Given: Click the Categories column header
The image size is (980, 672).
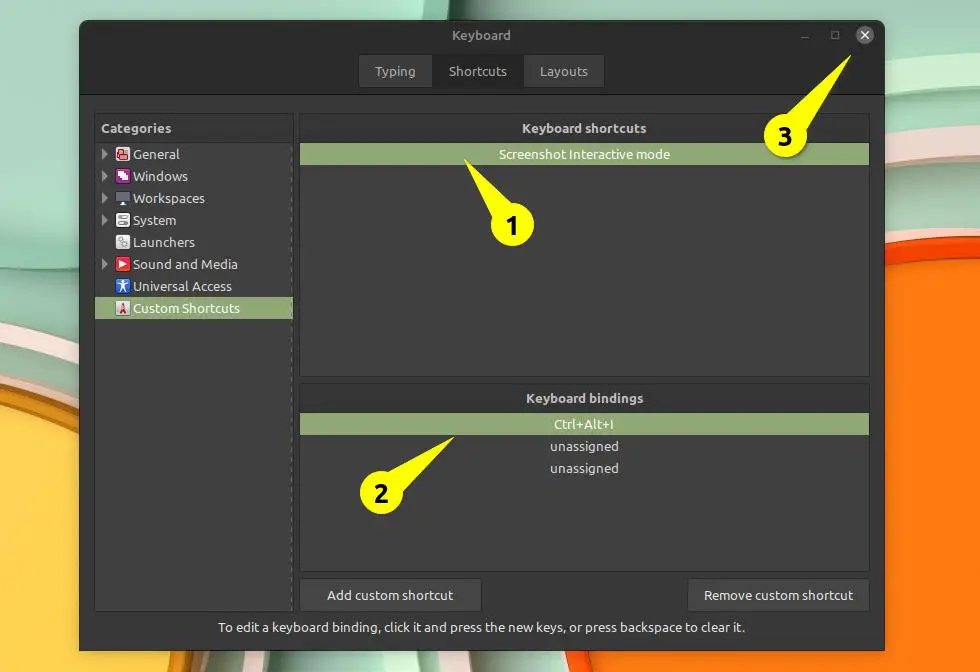Looking at the screenshot, I should tap(194, 128).
